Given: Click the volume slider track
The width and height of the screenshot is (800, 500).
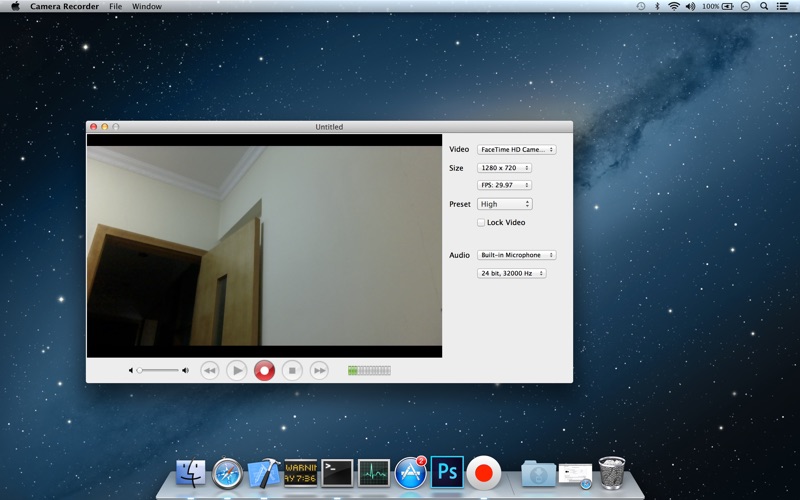Looking at the screenshot, I should click(158, 370).
